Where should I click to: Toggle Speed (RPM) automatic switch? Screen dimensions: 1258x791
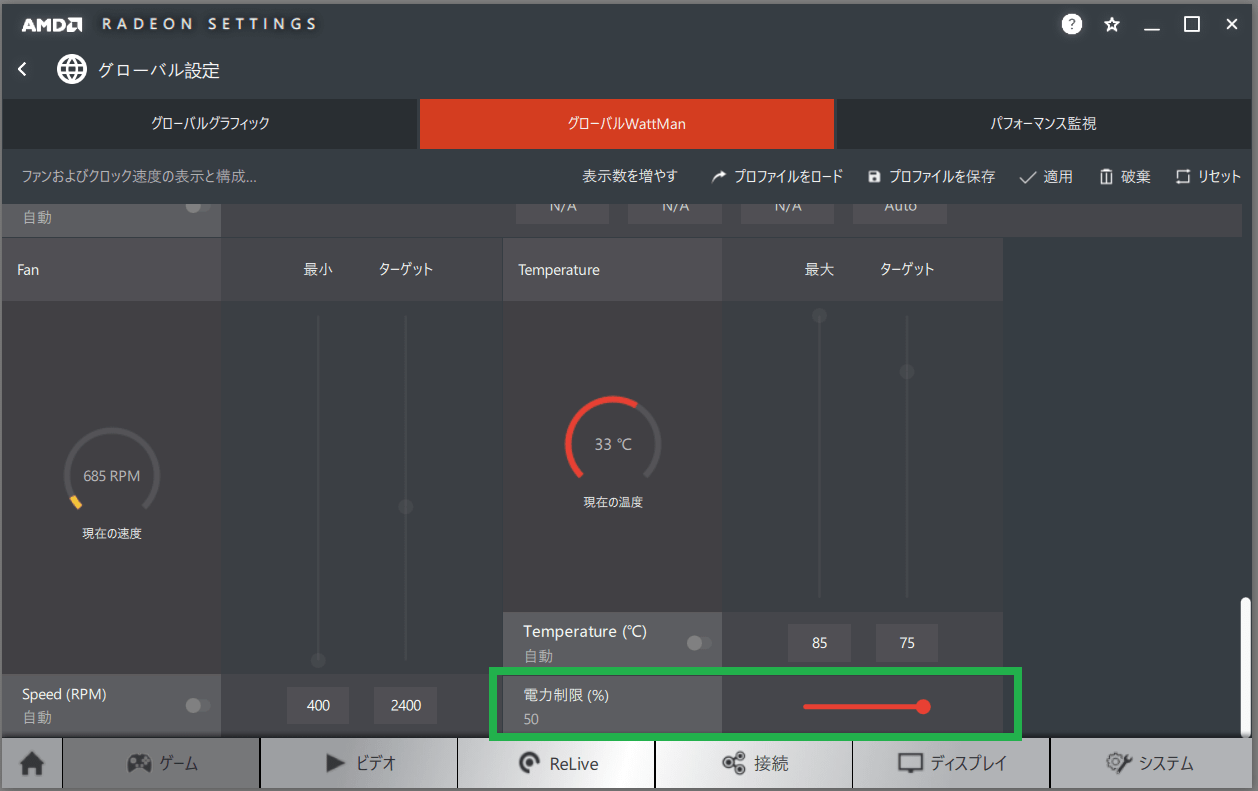(198, 706)
